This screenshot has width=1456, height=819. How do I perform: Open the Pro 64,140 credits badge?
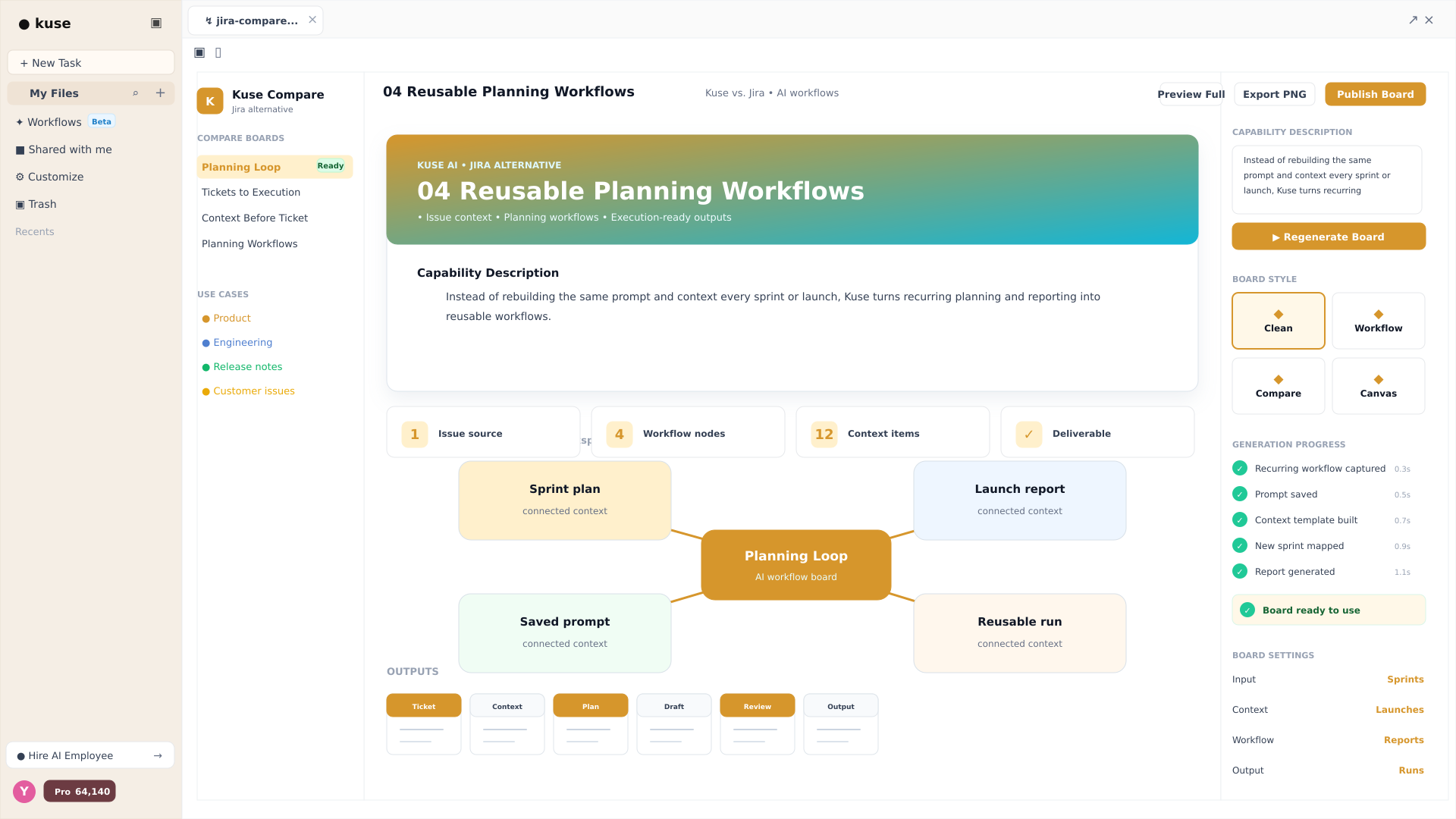(80, 792)
